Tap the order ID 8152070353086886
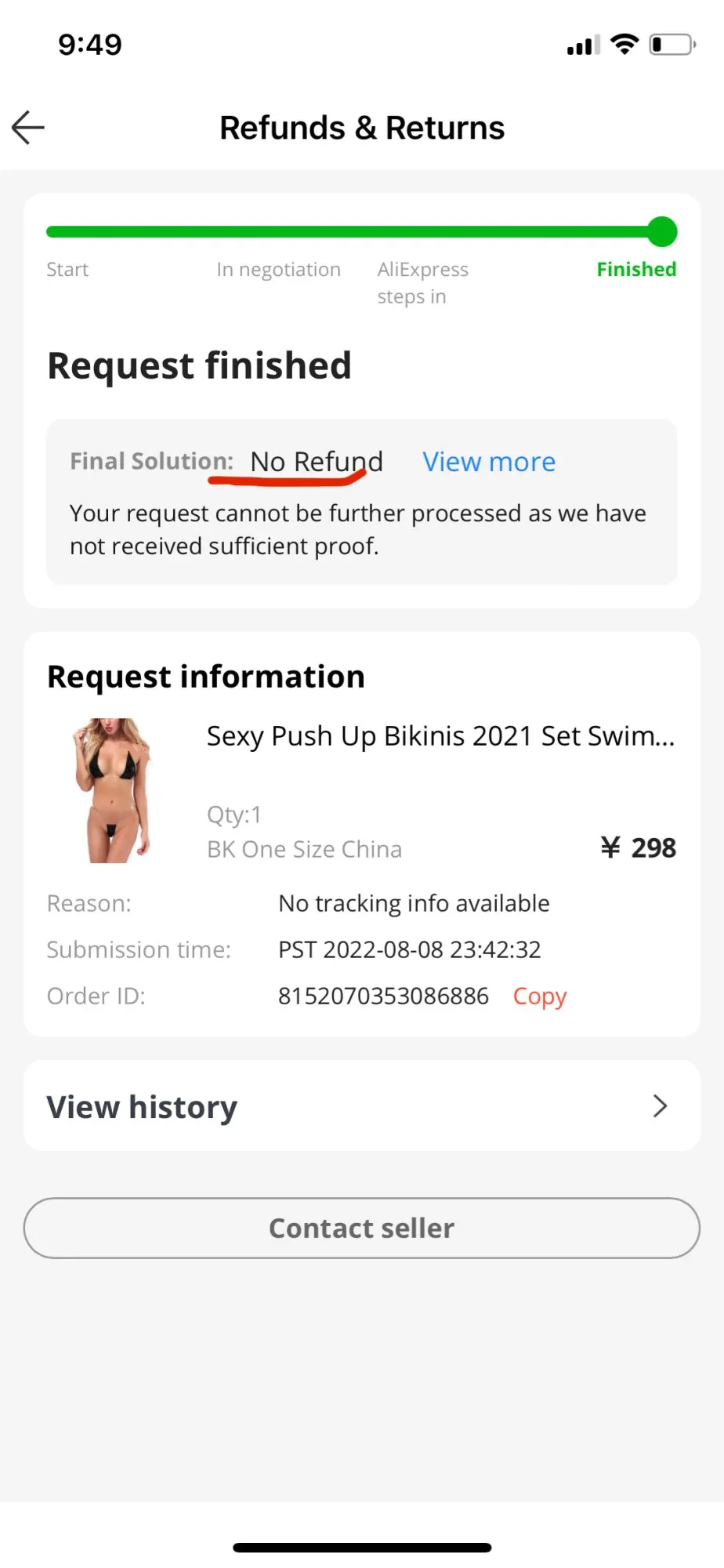Viewport: 724px width, 1568px height. pyautogui.click(x=383, y=996)
